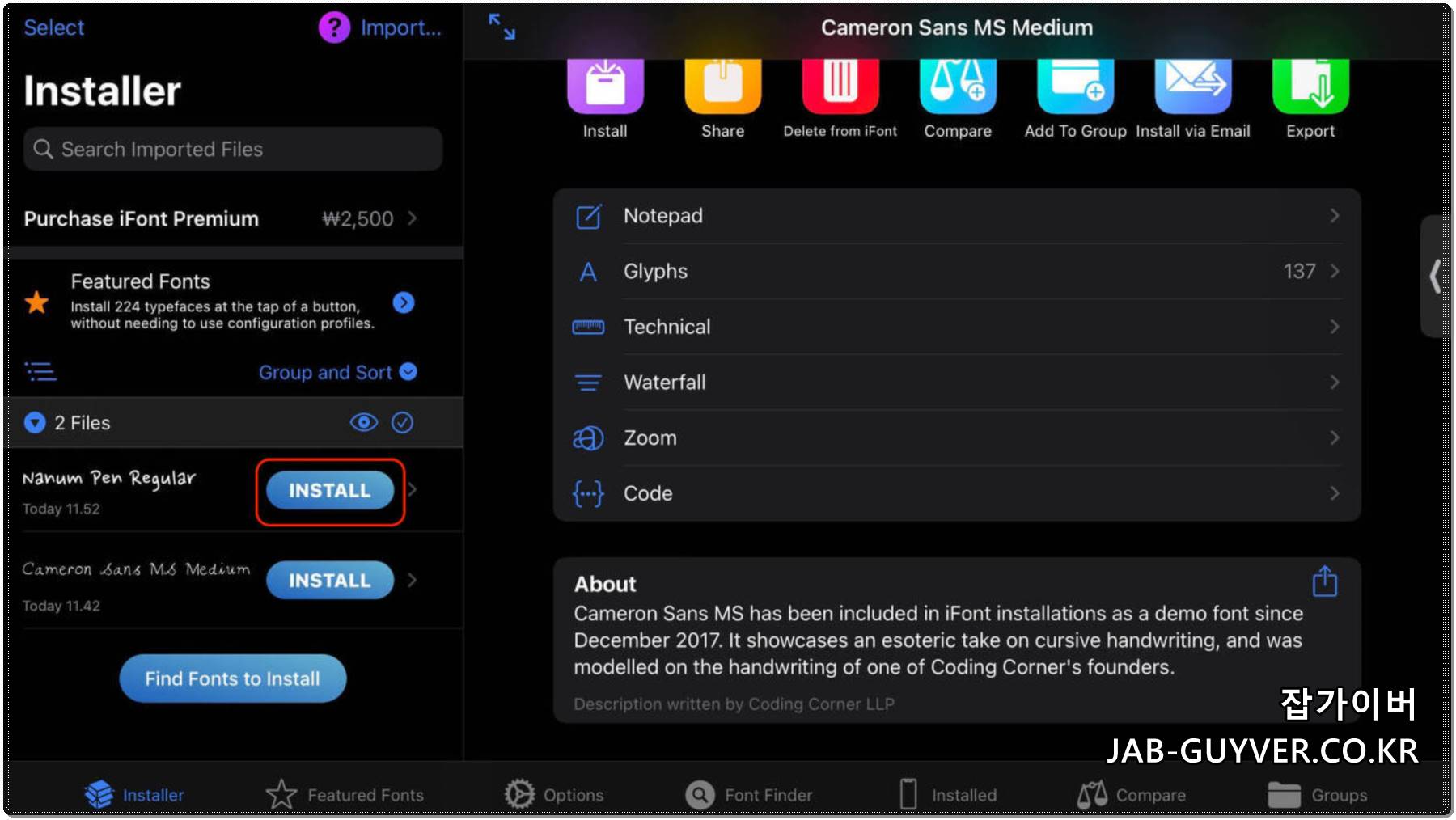Pull the side panel handle on the right edge

pos(1434,276)
